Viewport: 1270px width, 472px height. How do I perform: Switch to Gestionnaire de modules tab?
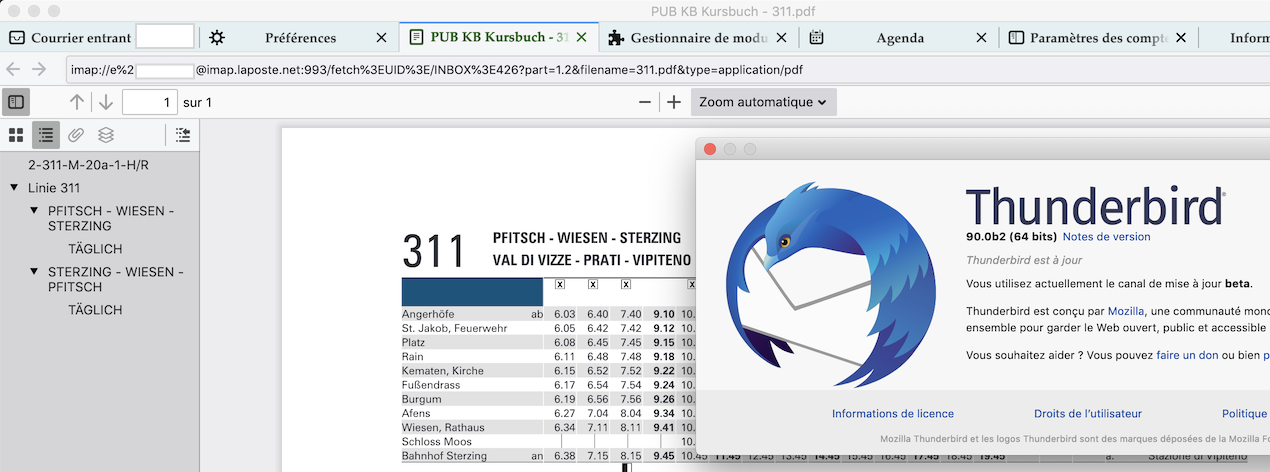tap(698, 38)
